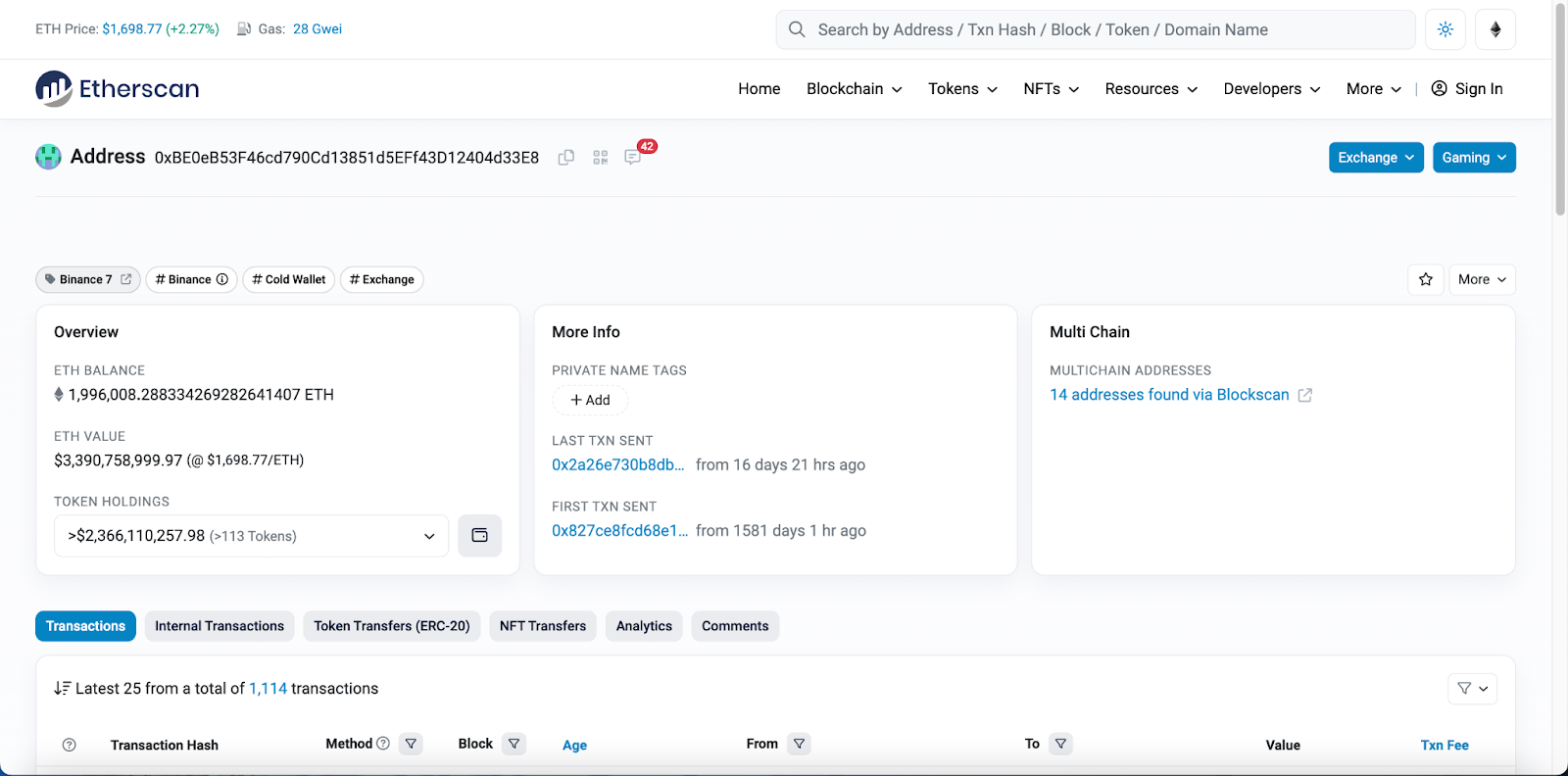Open the Gaming dropdown button
The image size is (1568, 776).
1474,158
